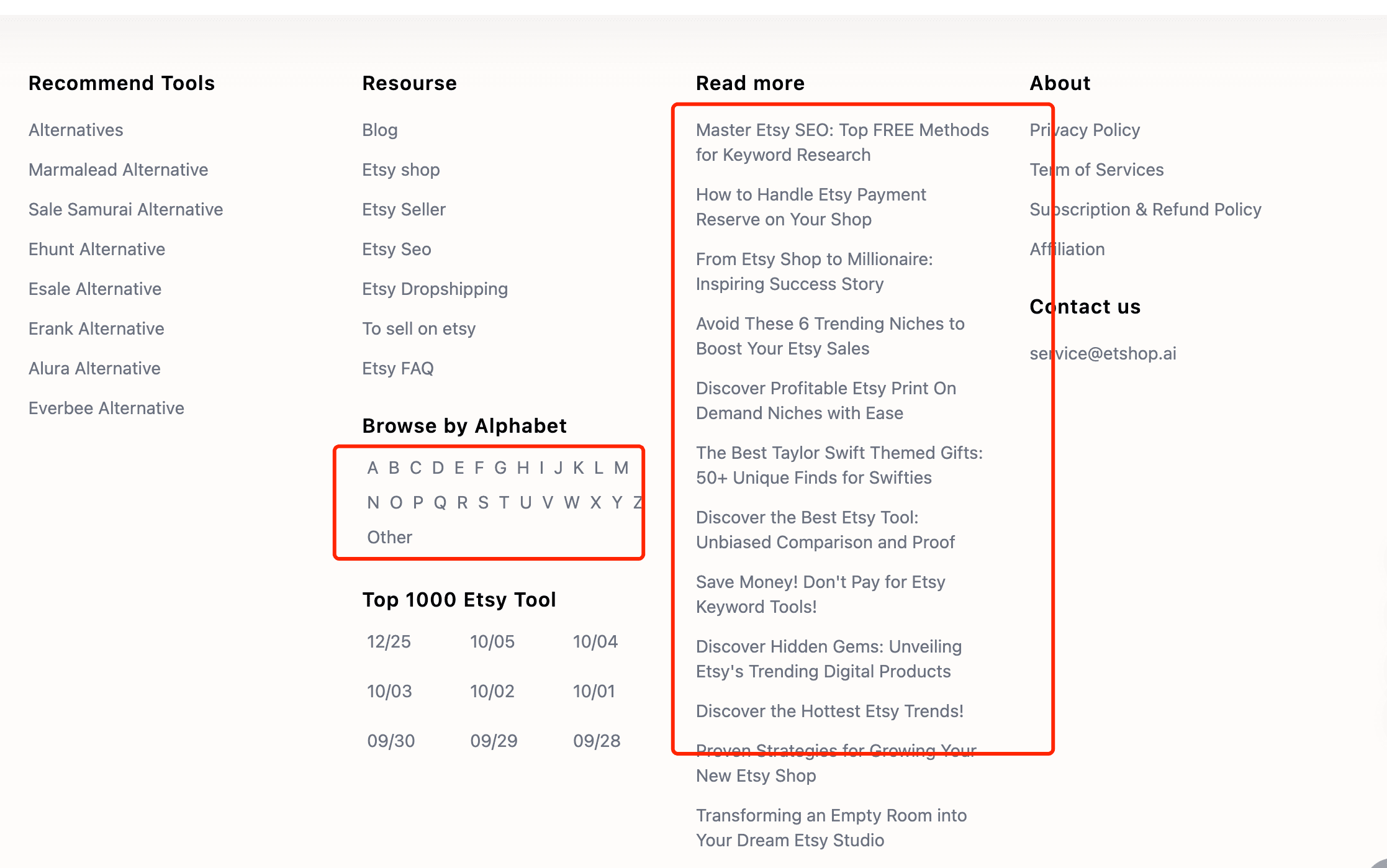Open the Other alphabet category
This screenshot has width=1387, height=868.
click(x=390, y=537)
